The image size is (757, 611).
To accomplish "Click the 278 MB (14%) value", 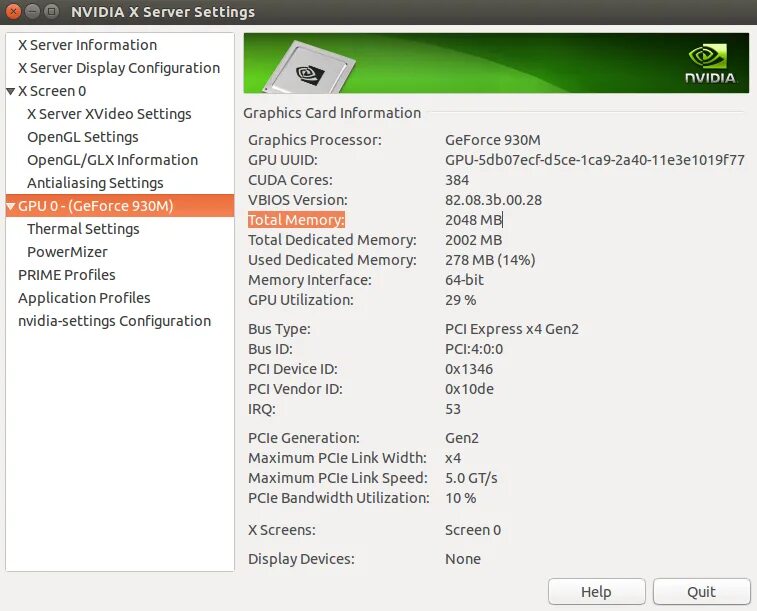I will (490, 260).
